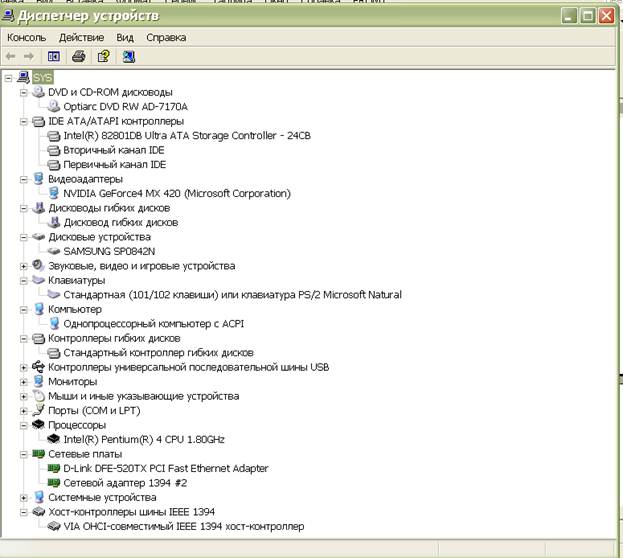Close the Диспетчер устройств window
The width and height of the screenshot is (623, 558).
point(606,16)
